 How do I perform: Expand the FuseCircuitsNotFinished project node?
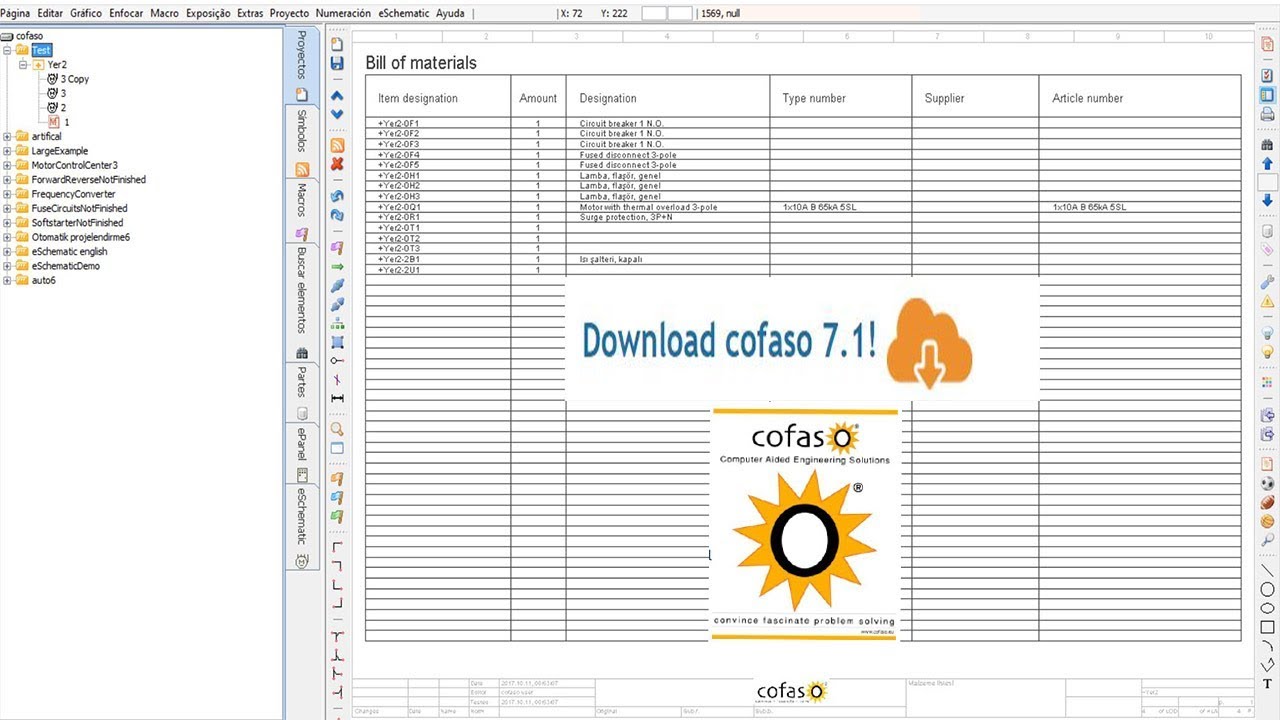click(x=8, y=208)
